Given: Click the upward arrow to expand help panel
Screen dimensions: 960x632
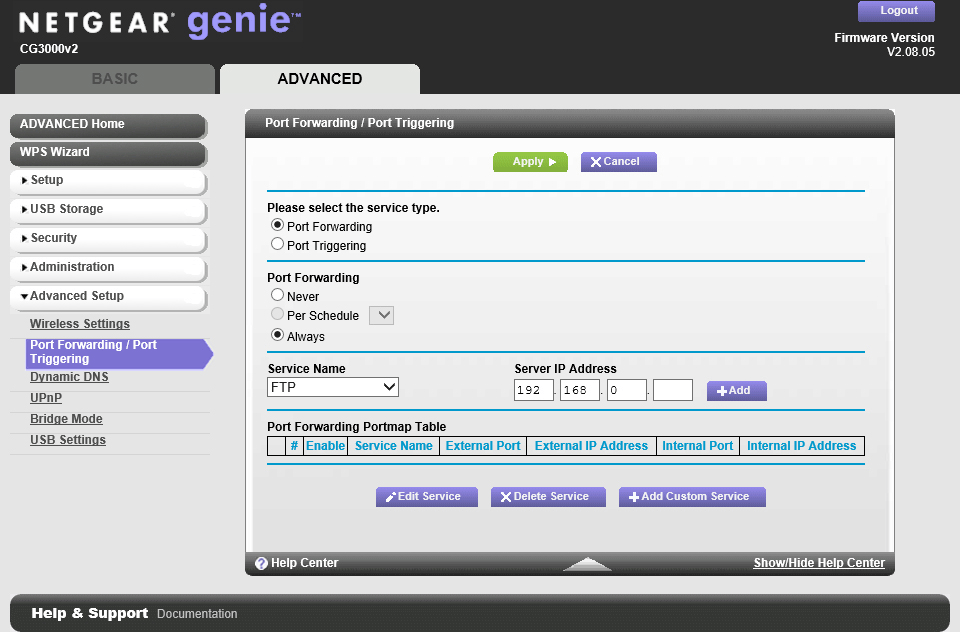Looking at the screenshot, I should click(x=587, y=564).
